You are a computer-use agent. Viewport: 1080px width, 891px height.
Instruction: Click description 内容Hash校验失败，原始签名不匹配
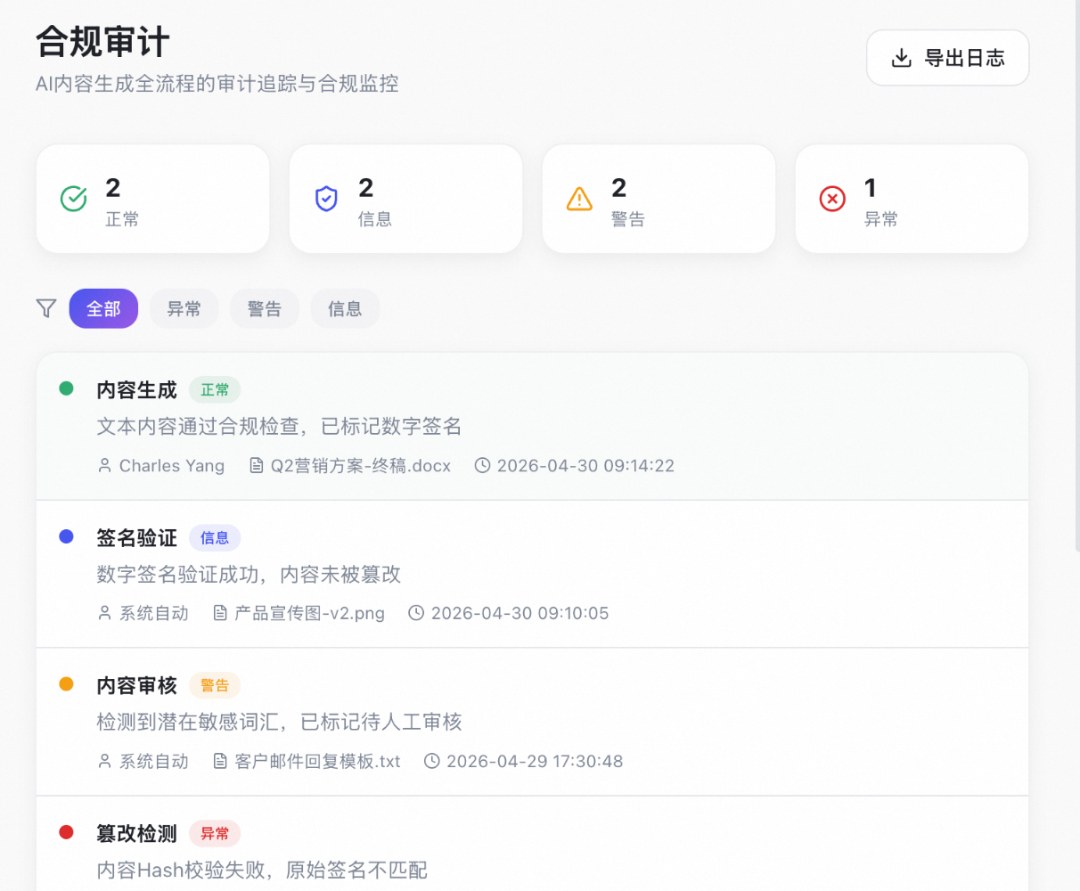click(262, 870)
